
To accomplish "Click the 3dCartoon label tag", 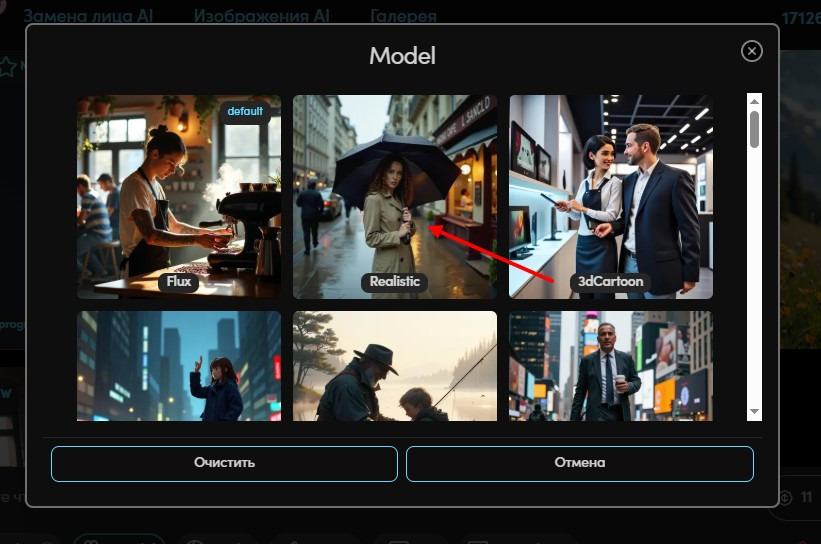I will click(610, 282).
